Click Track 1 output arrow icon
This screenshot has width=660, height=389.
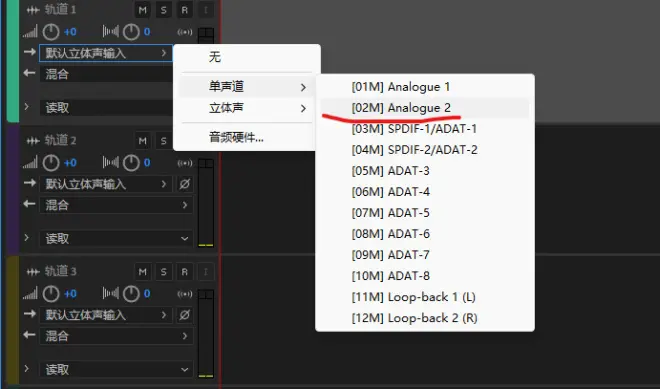(29, 73)
